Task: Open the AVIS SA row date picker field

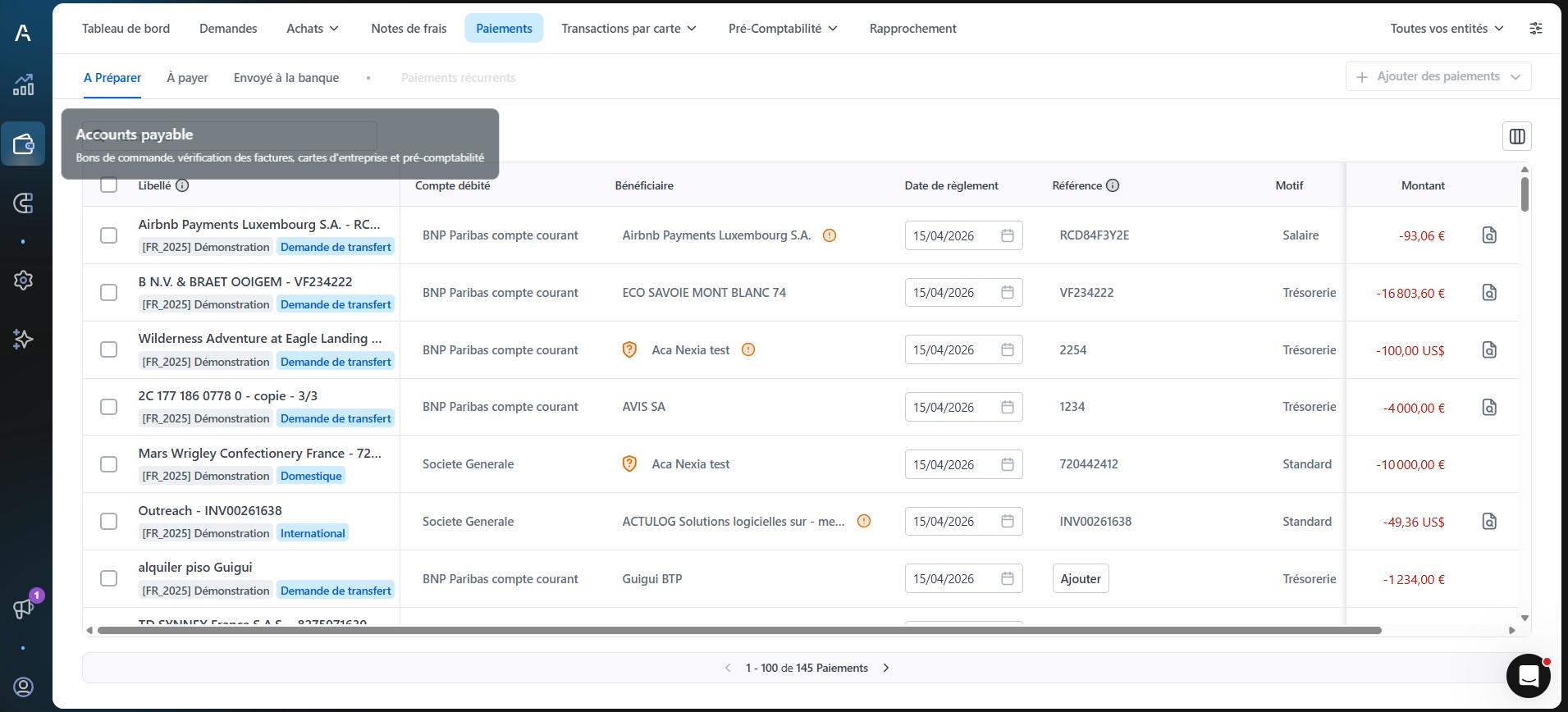Action: [963, 407]
